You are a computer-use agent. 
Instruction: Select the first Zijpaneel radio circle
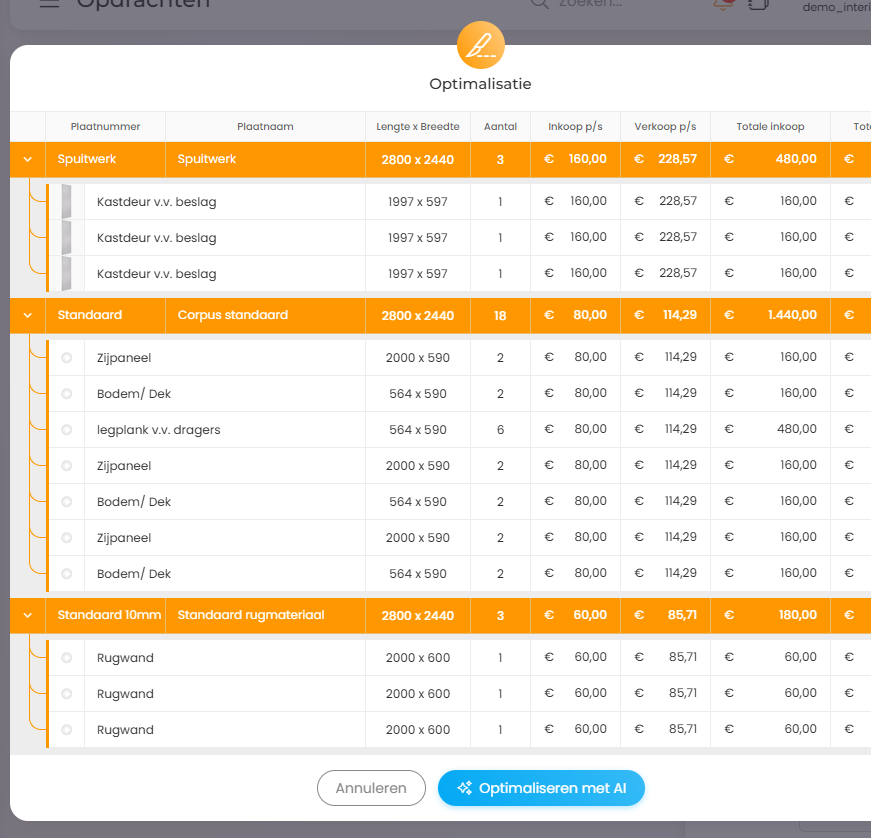pyautogui.click(x=67, y=358)
